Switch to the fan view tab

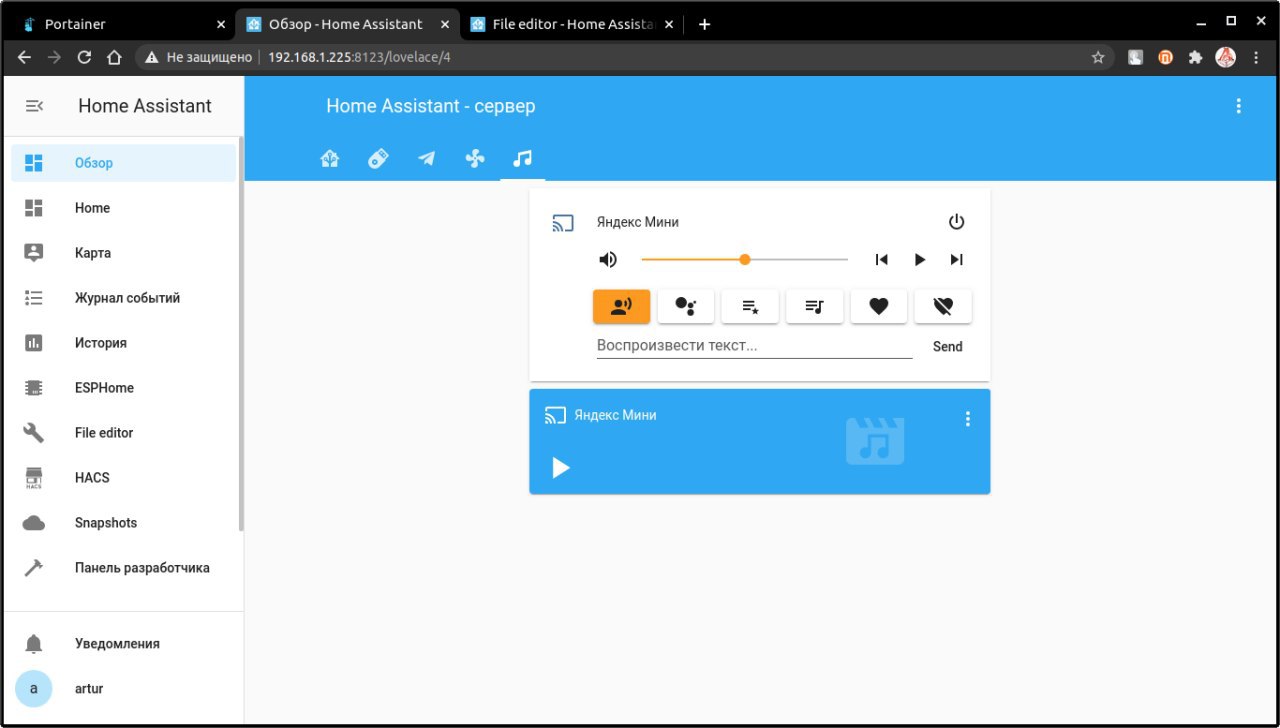[475, 158]
